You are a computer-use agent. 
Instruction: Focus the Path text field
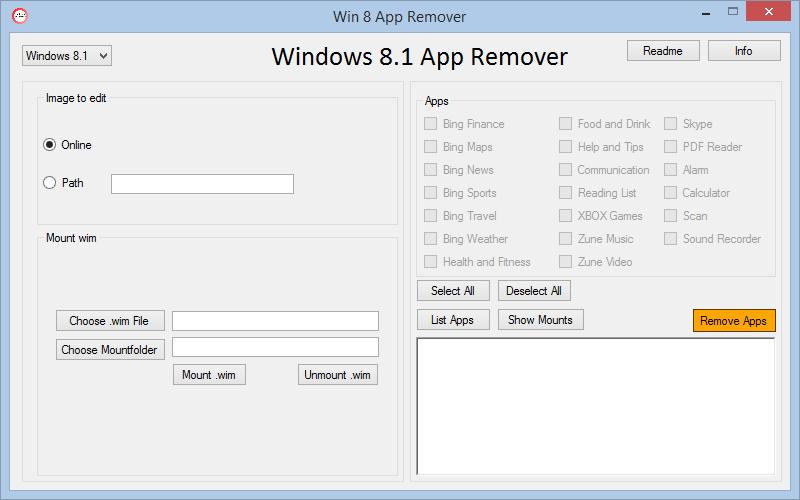[x=203, y=184]
